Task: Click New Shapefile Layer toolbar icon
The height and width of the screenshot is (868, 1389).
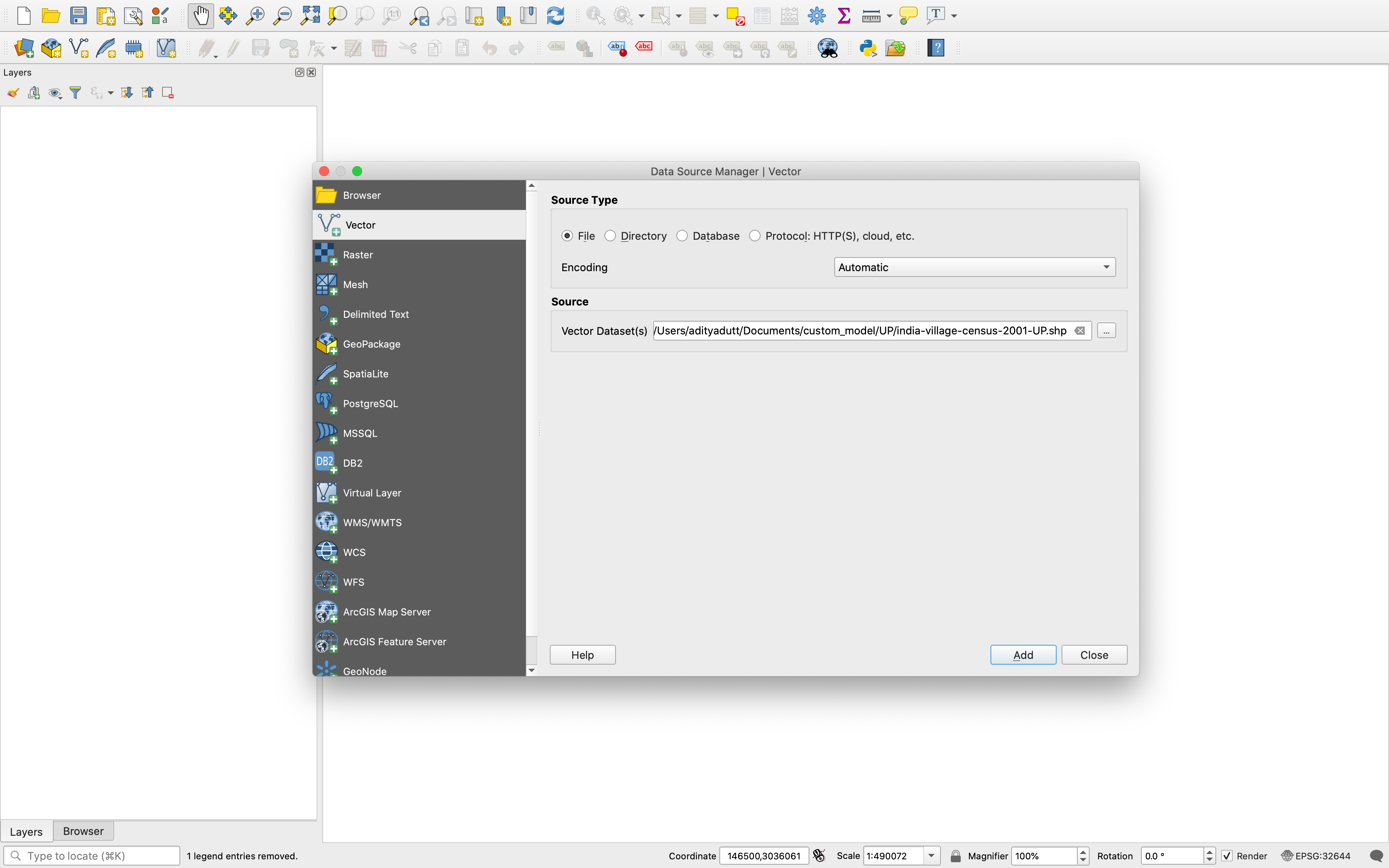Action: pos(78,48)
